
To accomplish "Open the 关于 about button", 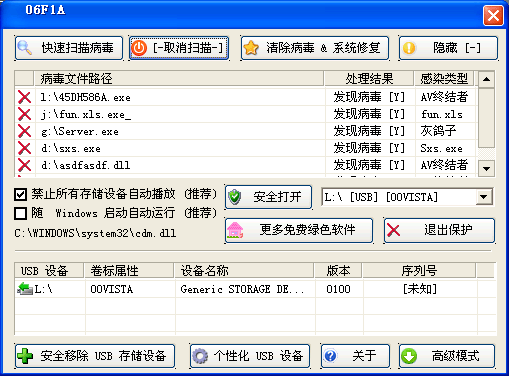I will pyautogui.click(x=355, y=356).
